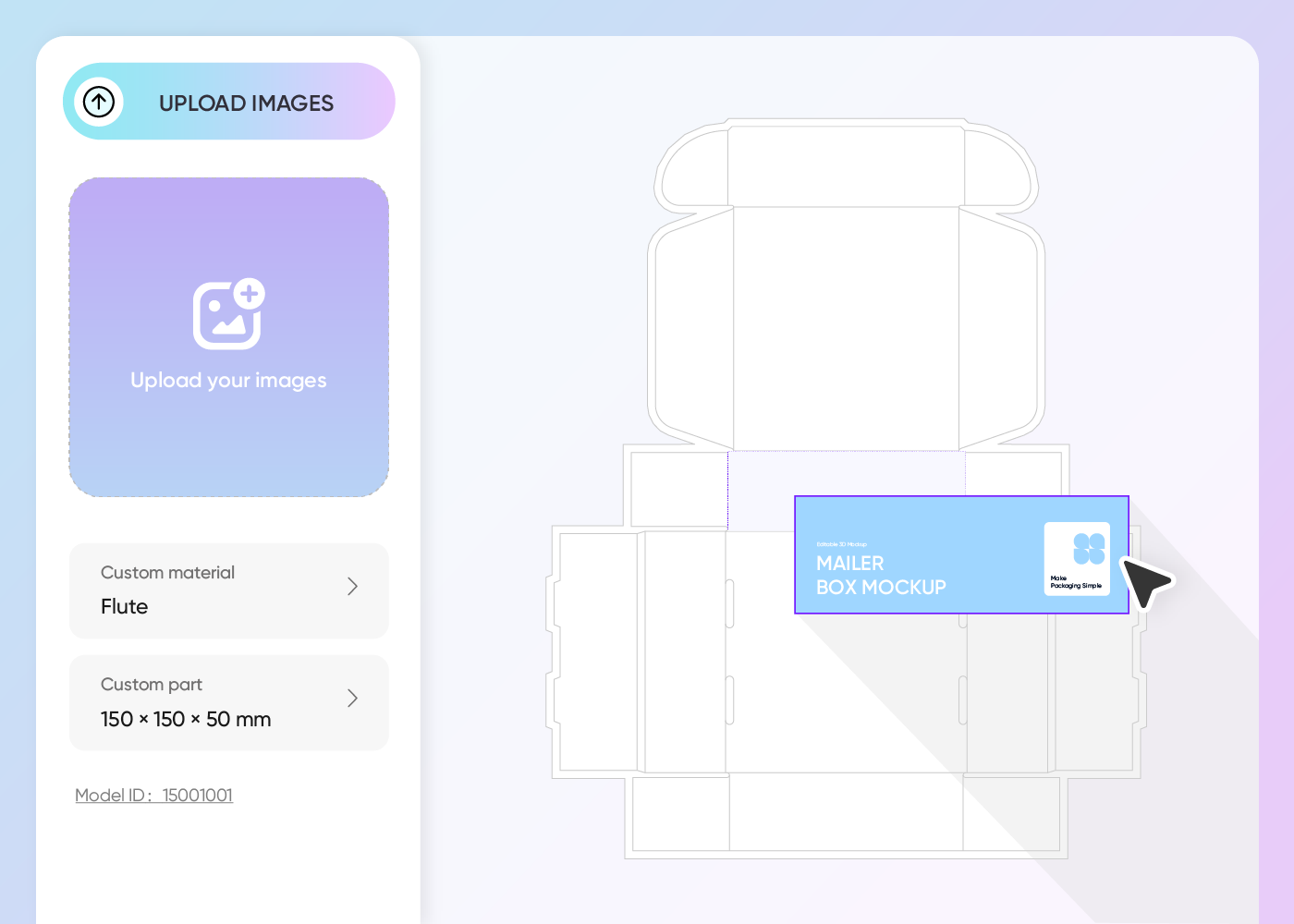
Task: Expand the Custom material chevron
Action: (352, 587)
